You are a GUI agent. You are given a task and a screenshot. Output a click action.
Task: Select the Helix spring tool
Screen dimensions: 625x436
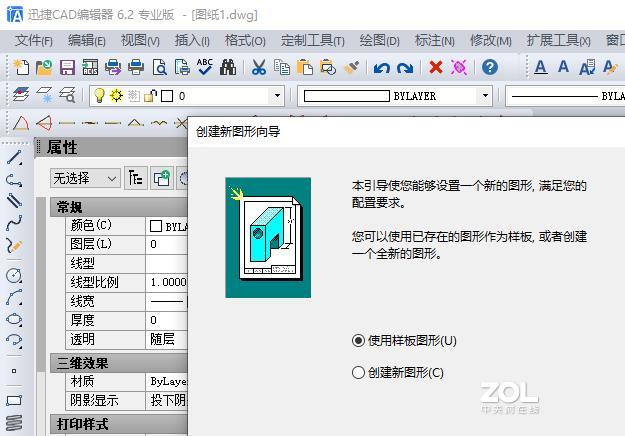[14, 423]
